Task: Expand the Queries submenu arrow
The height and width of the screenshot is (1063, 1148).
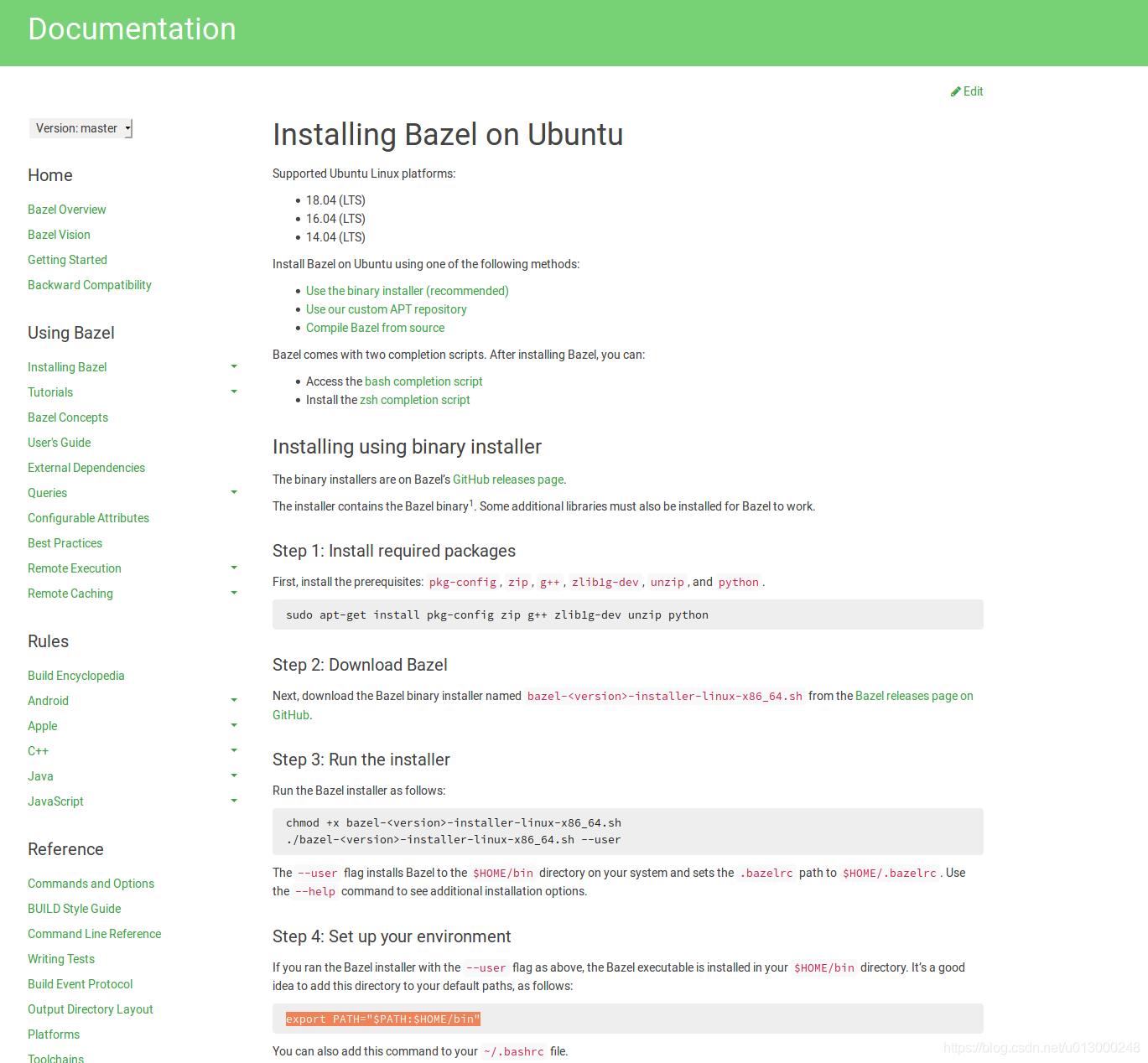Action: click(x=234, y=492)
